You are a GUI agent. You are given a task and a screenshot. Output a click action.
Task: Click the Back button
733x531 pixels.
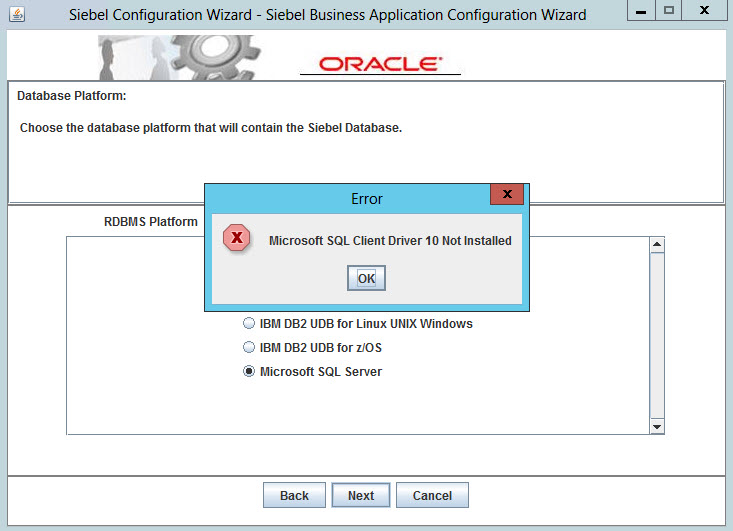click(x=294, y=495)
